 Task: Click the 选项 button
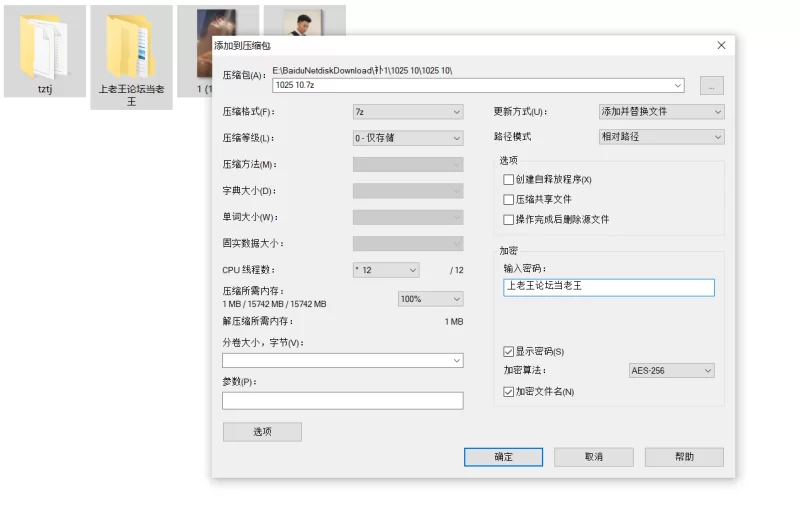[x=262, y=432]
